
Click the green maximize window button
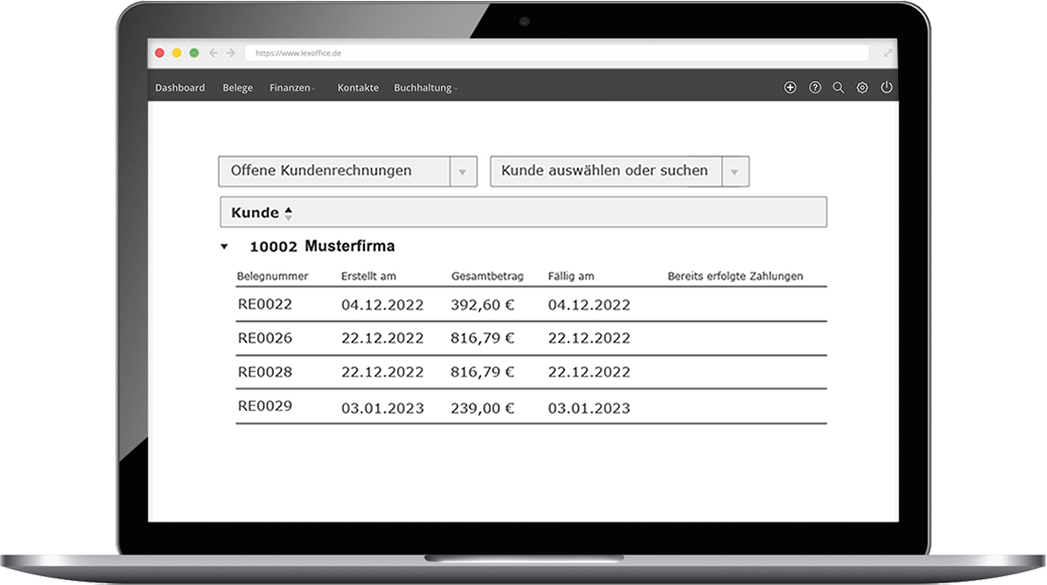194,53
